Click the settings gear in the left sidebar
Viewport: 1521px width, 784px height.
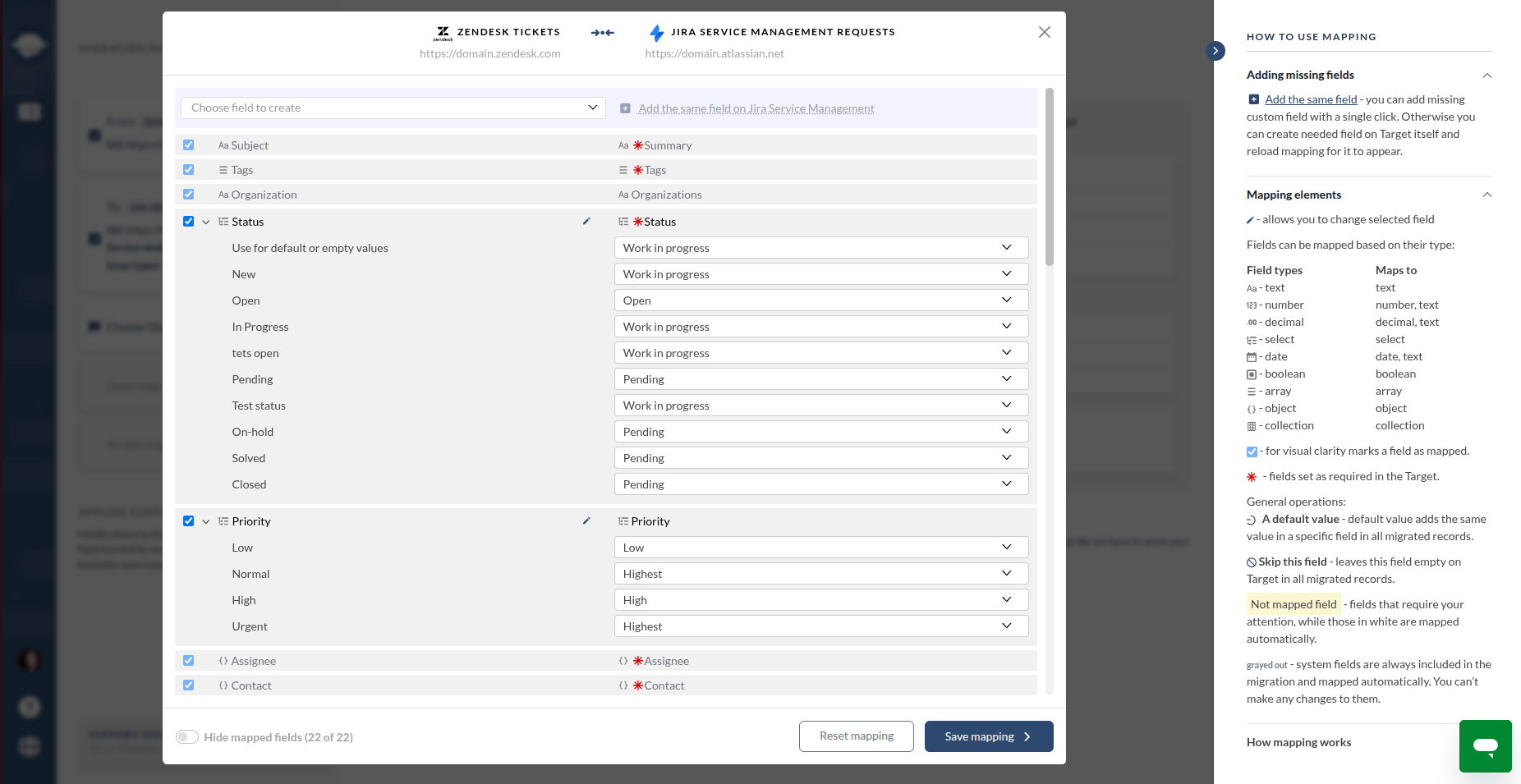(x=30, y=706)
